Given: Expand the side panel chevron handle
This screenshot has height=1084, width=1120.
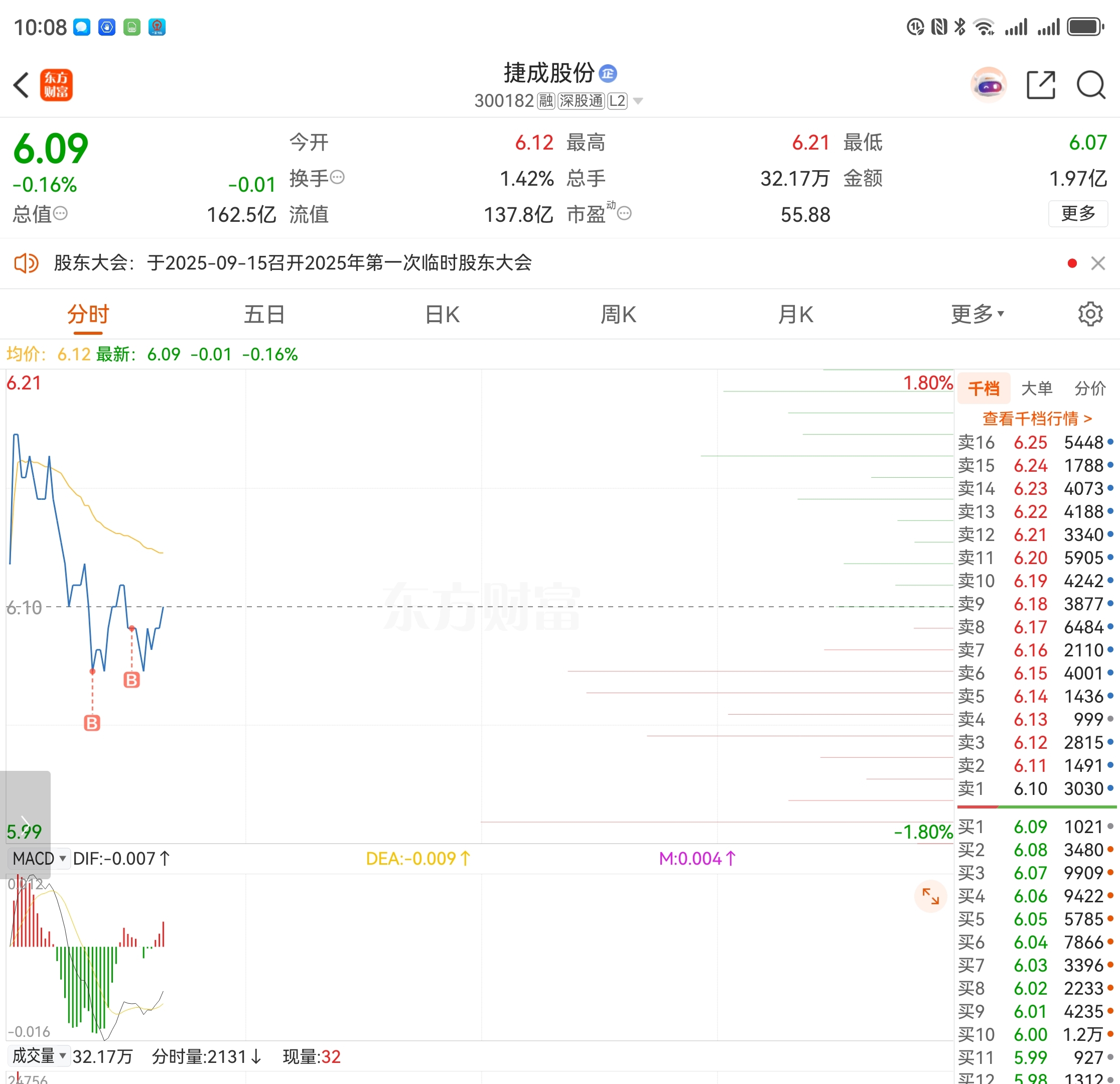Looking at the screenshot, I should click(x=25, y=825).
